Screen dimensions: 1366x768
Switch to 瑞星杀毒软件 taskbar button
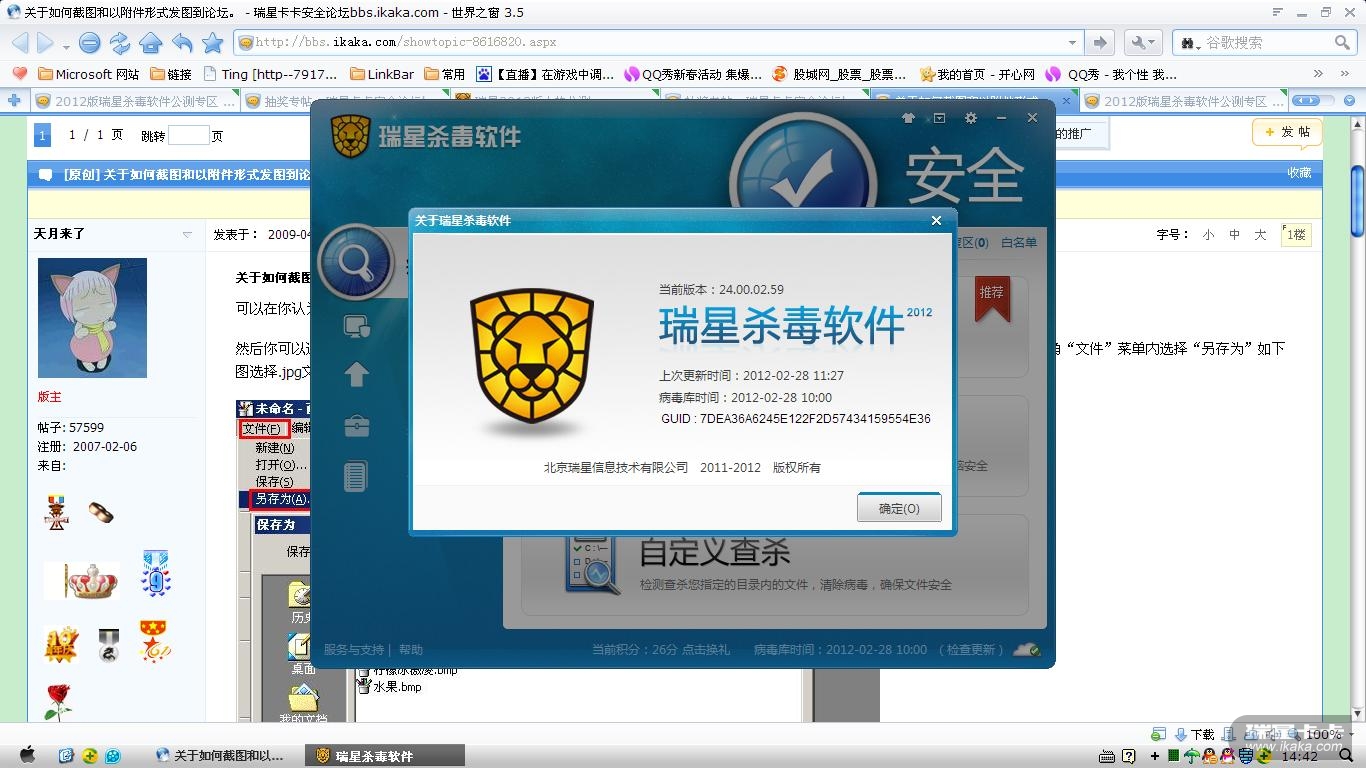point(383,756)
